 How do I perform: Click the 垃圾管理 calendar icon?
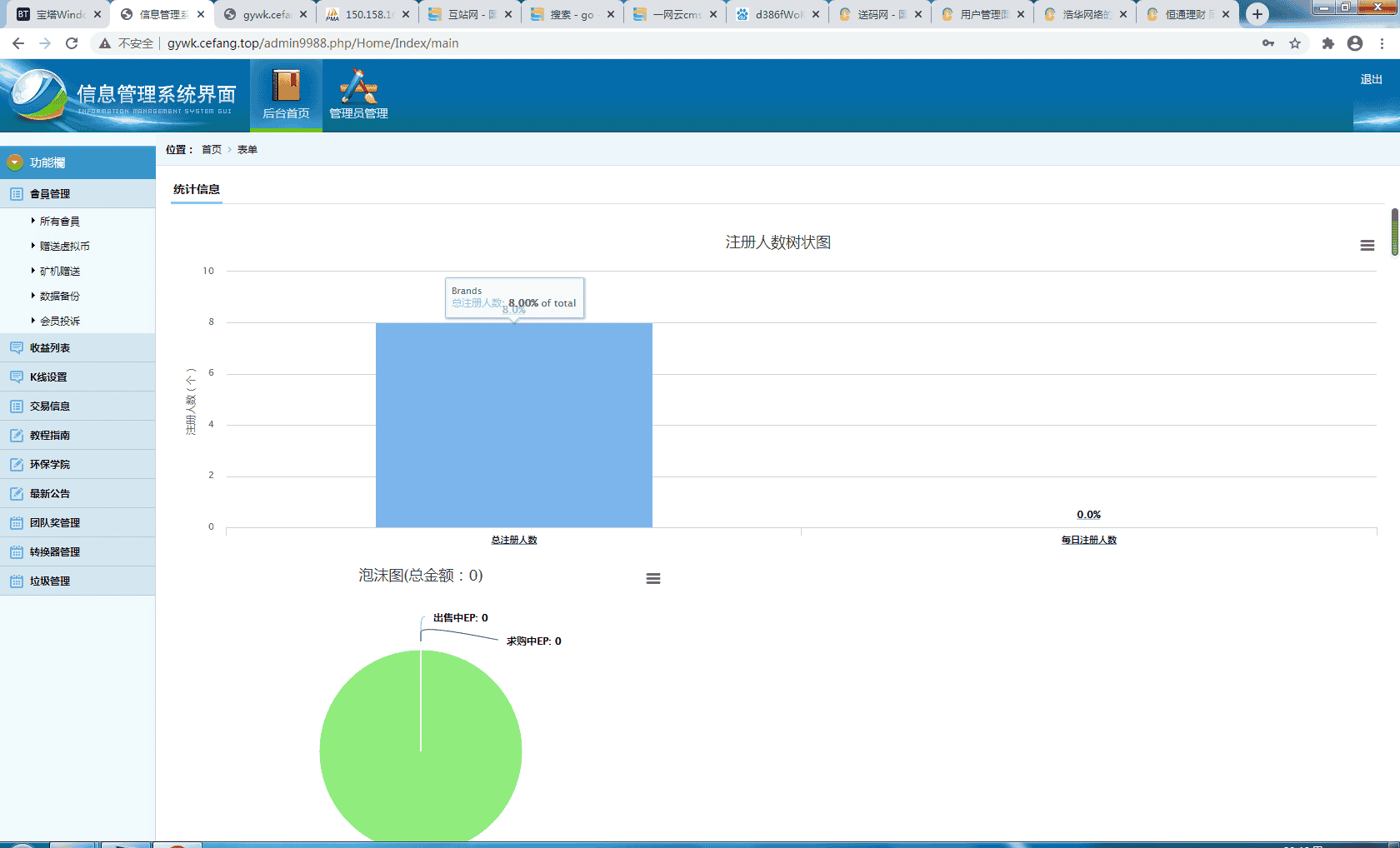coord(17,581)
